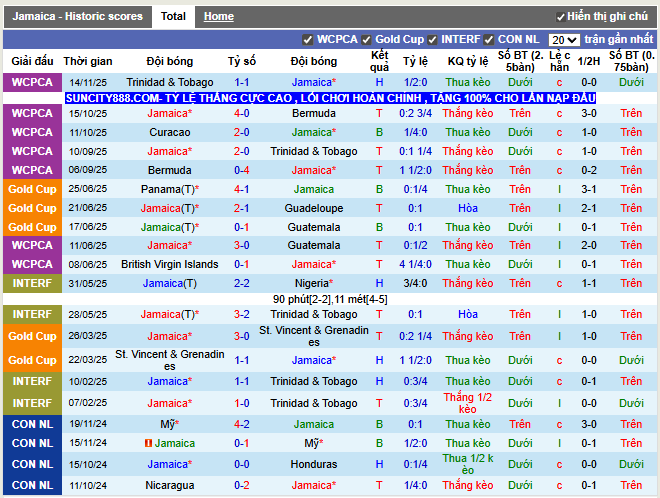Click date 25/06/25 in Panama row

(88, 189)
